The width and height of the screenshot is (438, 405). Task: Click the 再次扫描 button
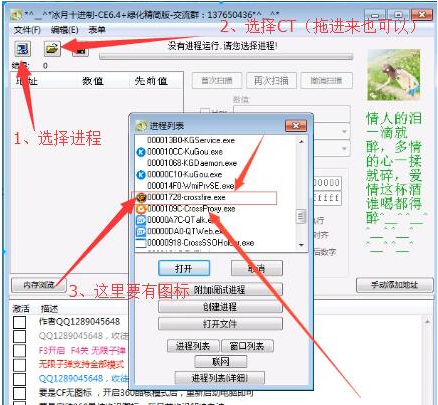(271, 80)
